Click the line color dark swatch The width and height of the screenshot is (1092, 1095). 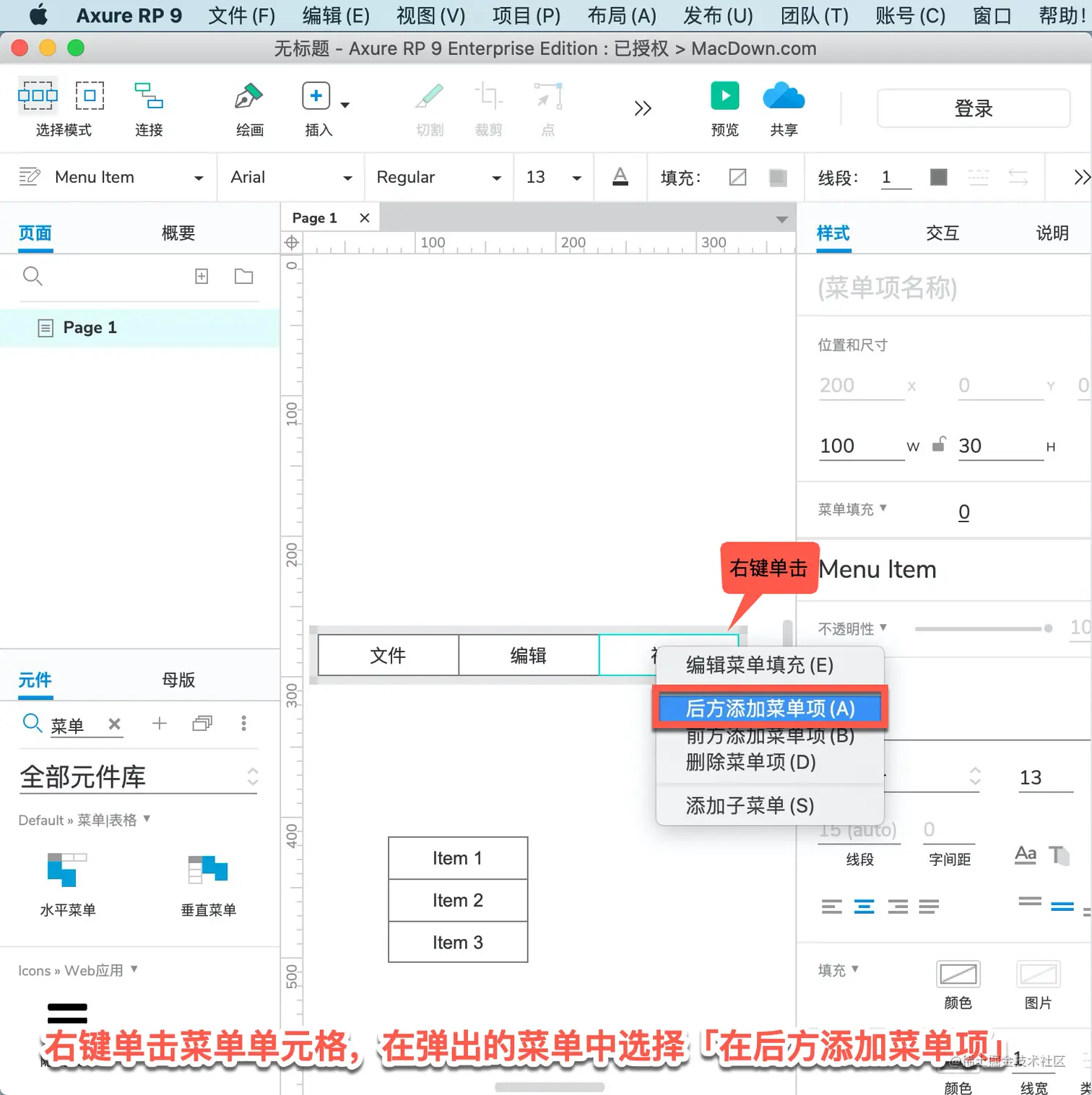pos(938,177)
